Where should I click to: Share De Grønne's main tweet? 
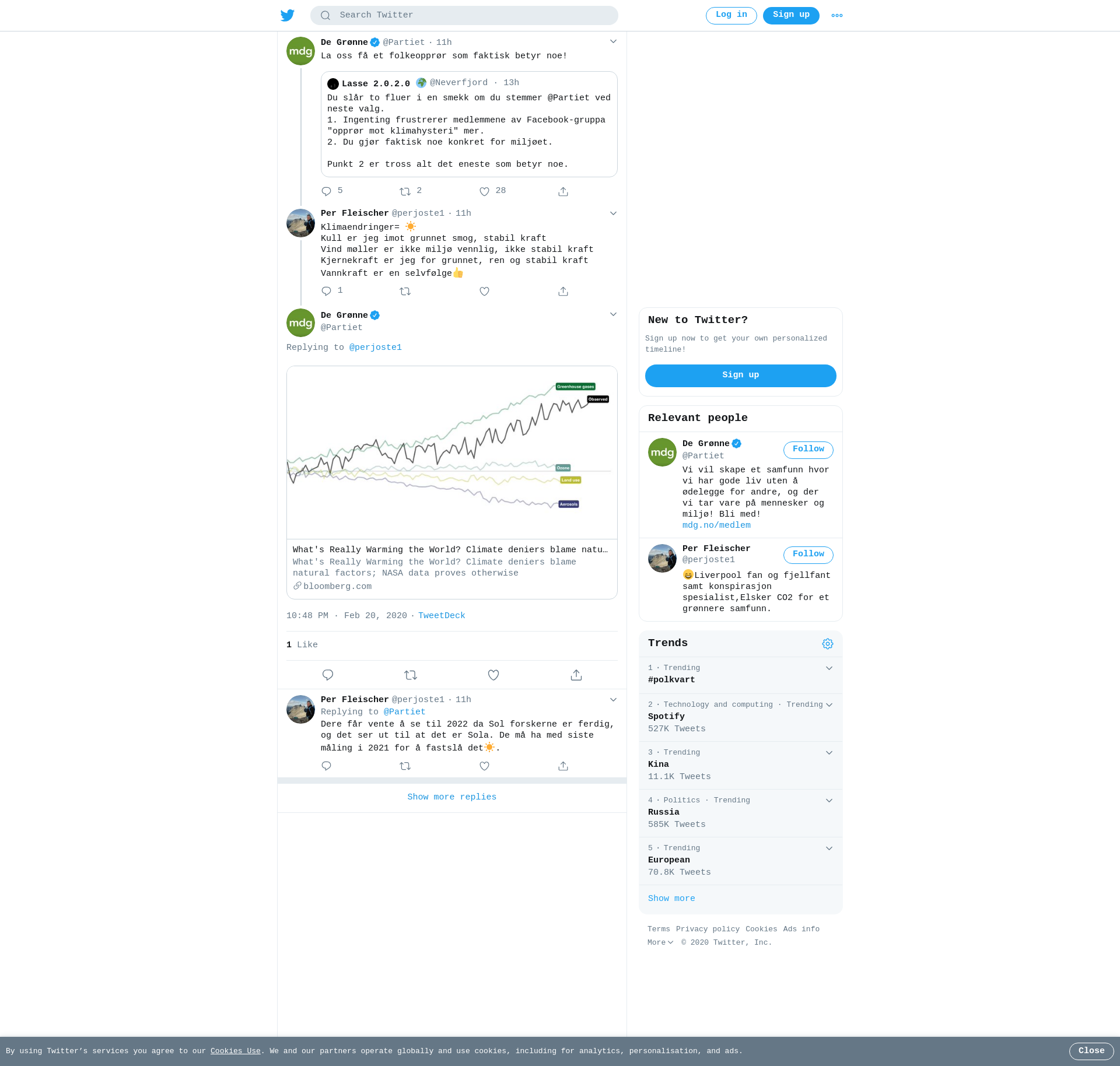[576, 675]
